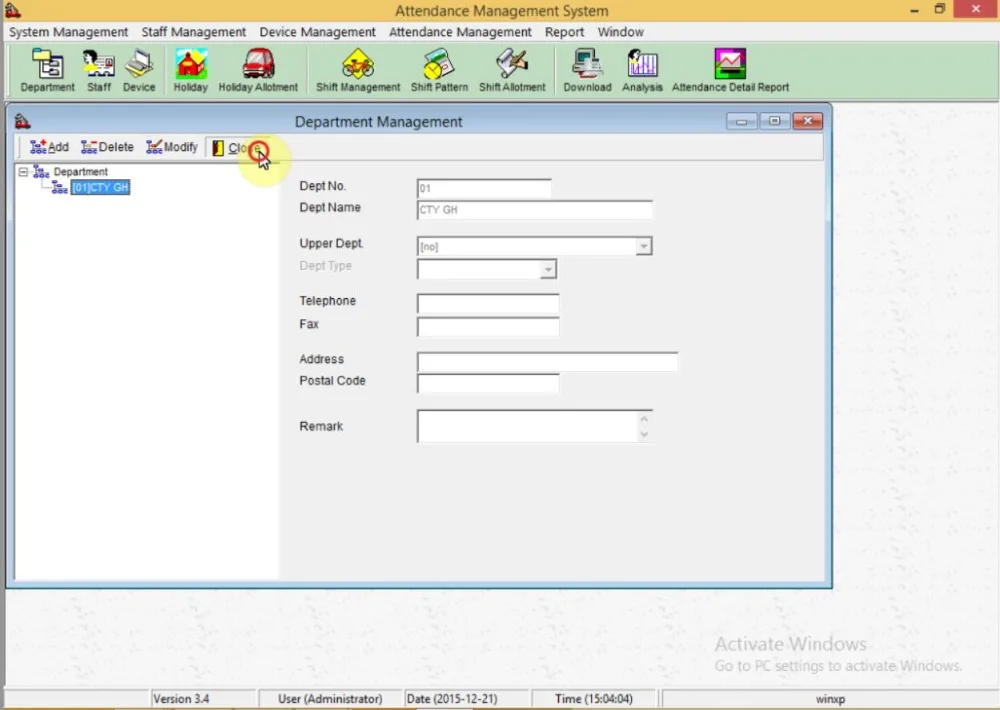Click the Upper Dept. label
The image size is (1000, 710).
point(331,244)
